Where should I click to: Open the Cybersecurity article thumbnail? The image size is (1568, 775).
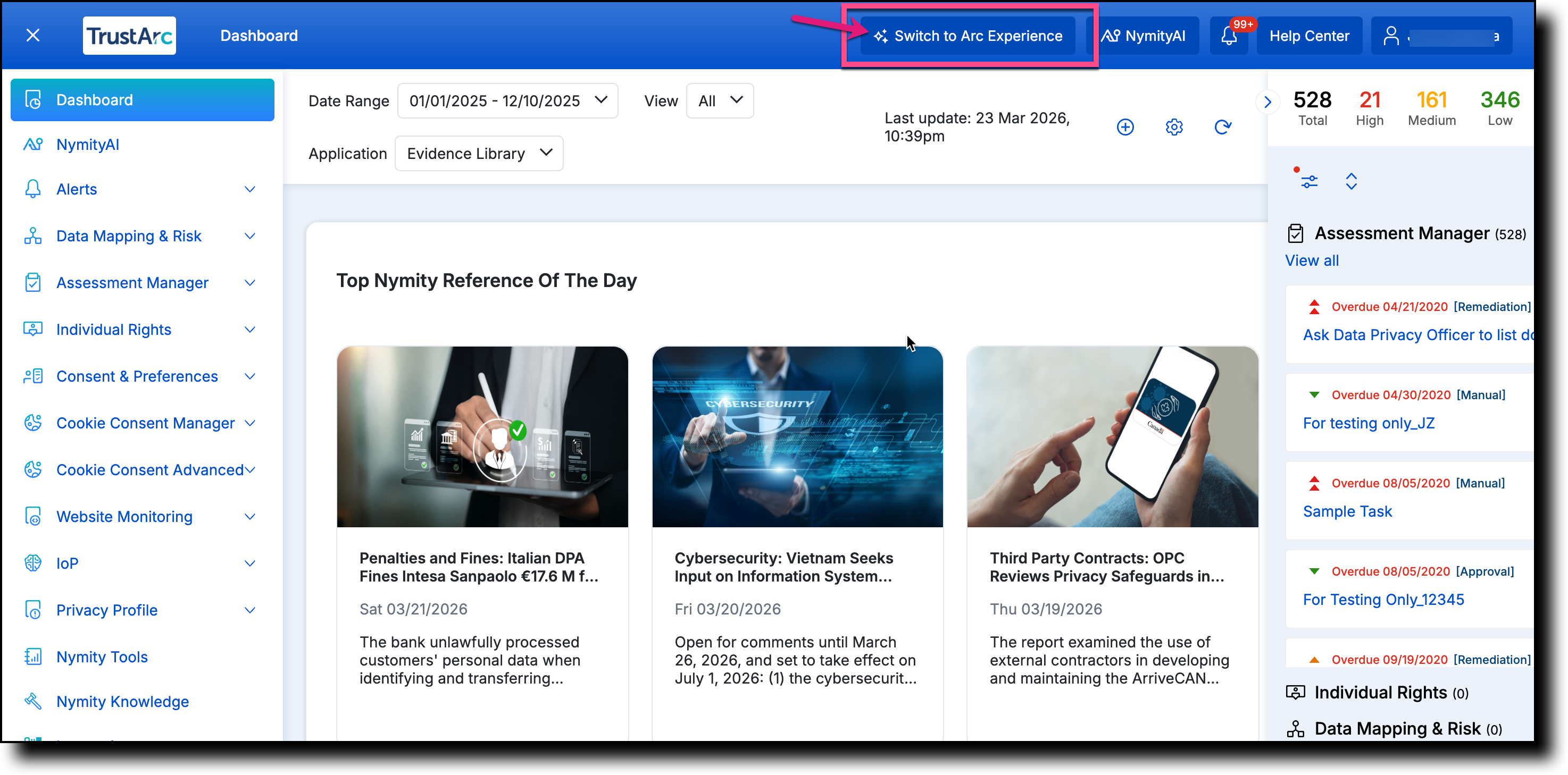[x=797, y=436]
